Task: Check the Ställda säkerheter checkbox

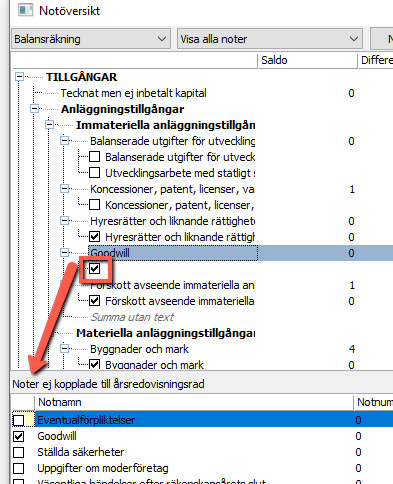Action: (18, 452)
